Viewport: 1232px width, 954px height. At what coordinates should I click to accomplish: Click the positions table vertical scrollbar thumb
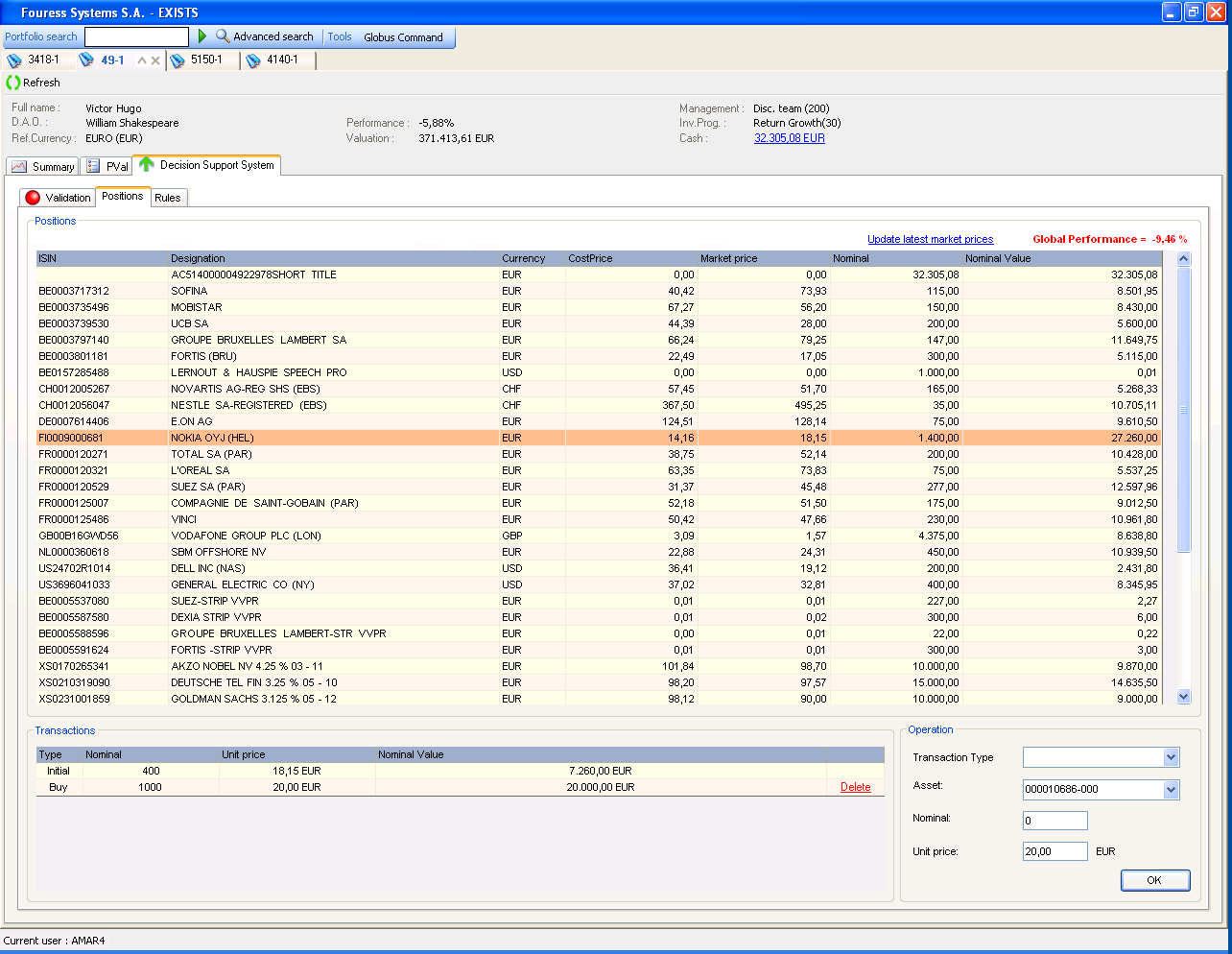tap(1183, 410)
